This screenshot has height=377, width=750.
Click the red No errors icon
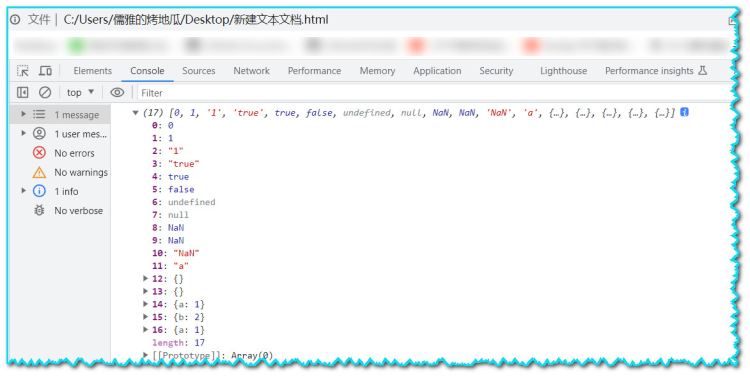click(x=39, y=153)
